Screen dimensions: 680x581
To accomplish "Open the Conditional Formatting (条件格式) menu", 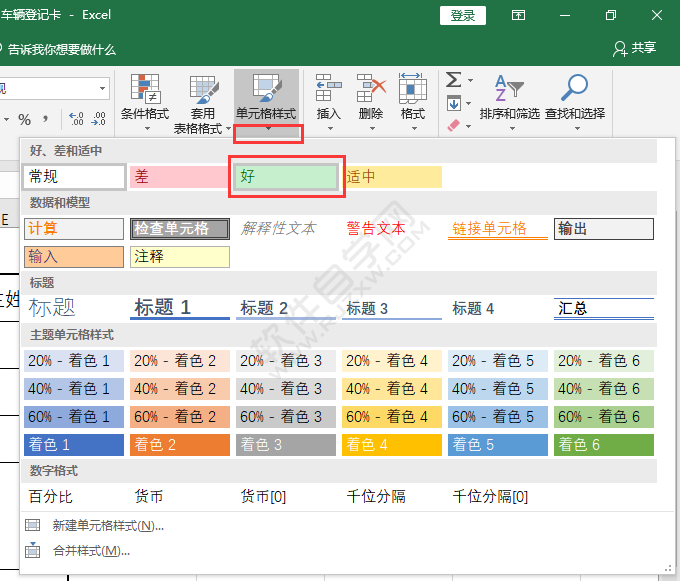I will coord(144,99).
